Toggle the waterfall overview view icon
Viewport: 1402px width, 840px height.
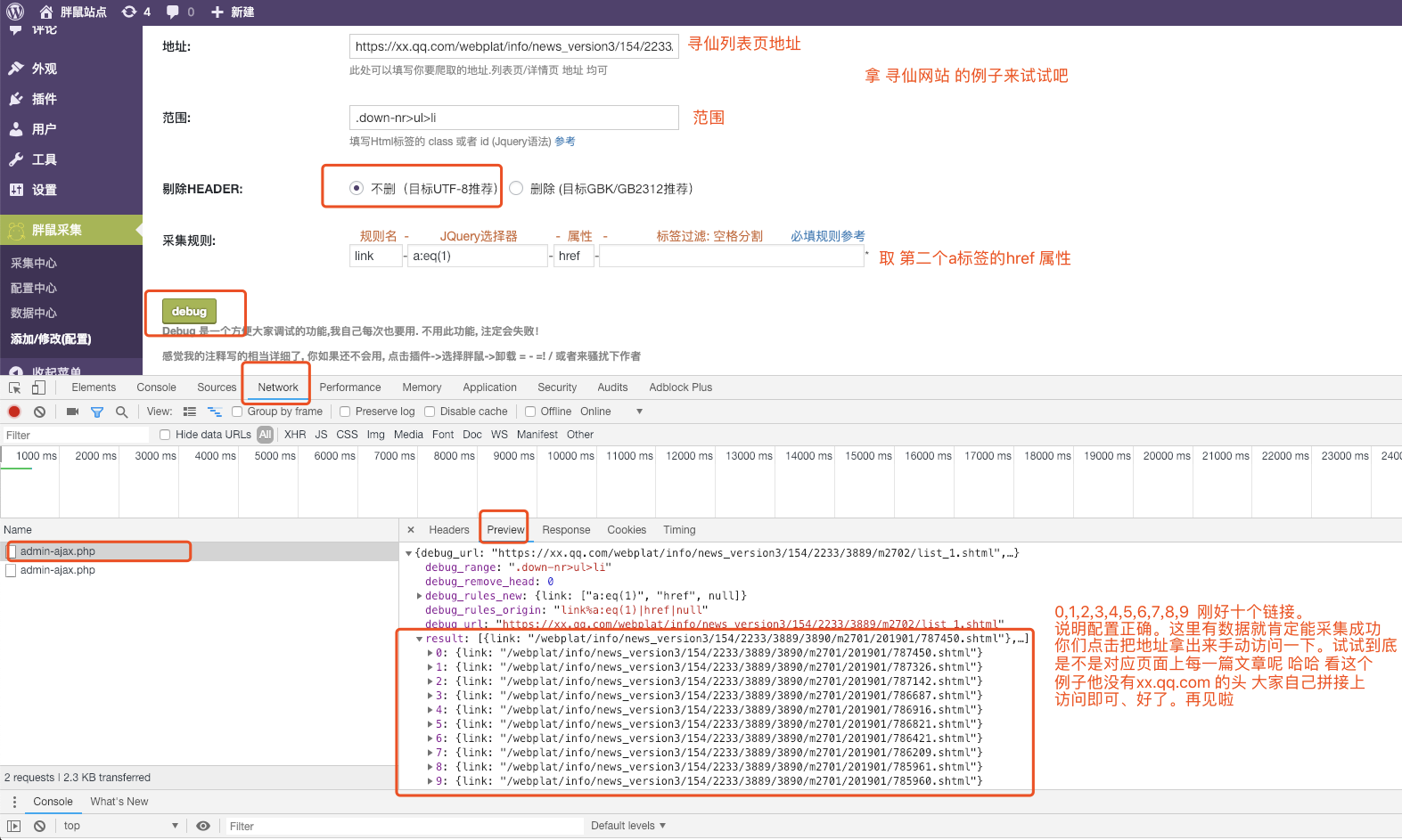[x=215, y=412]
